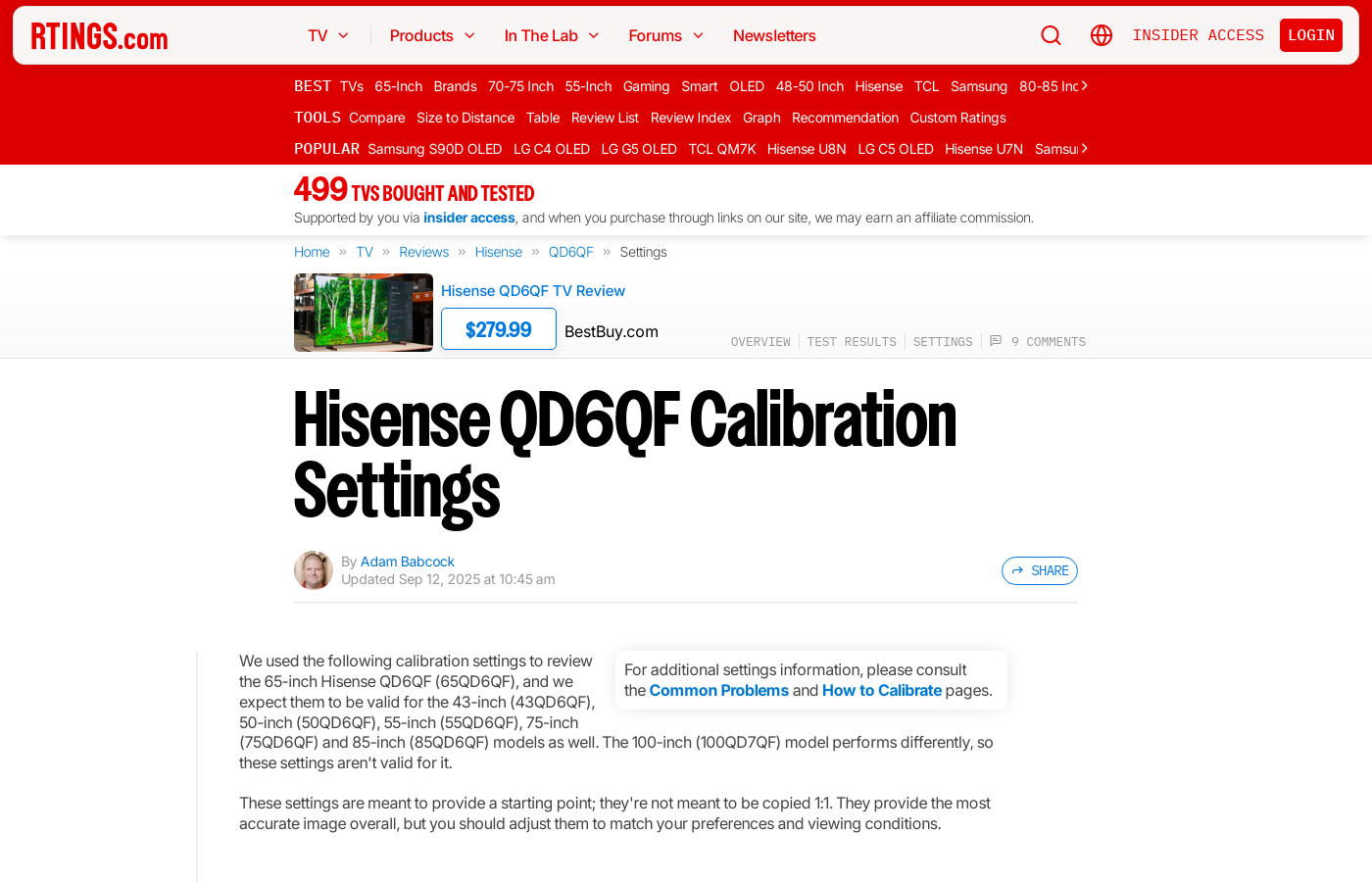Click the Hisense breadcrumb link
Screen dimensions: 1372x882
pyautogui.click(x=498, y=252)
